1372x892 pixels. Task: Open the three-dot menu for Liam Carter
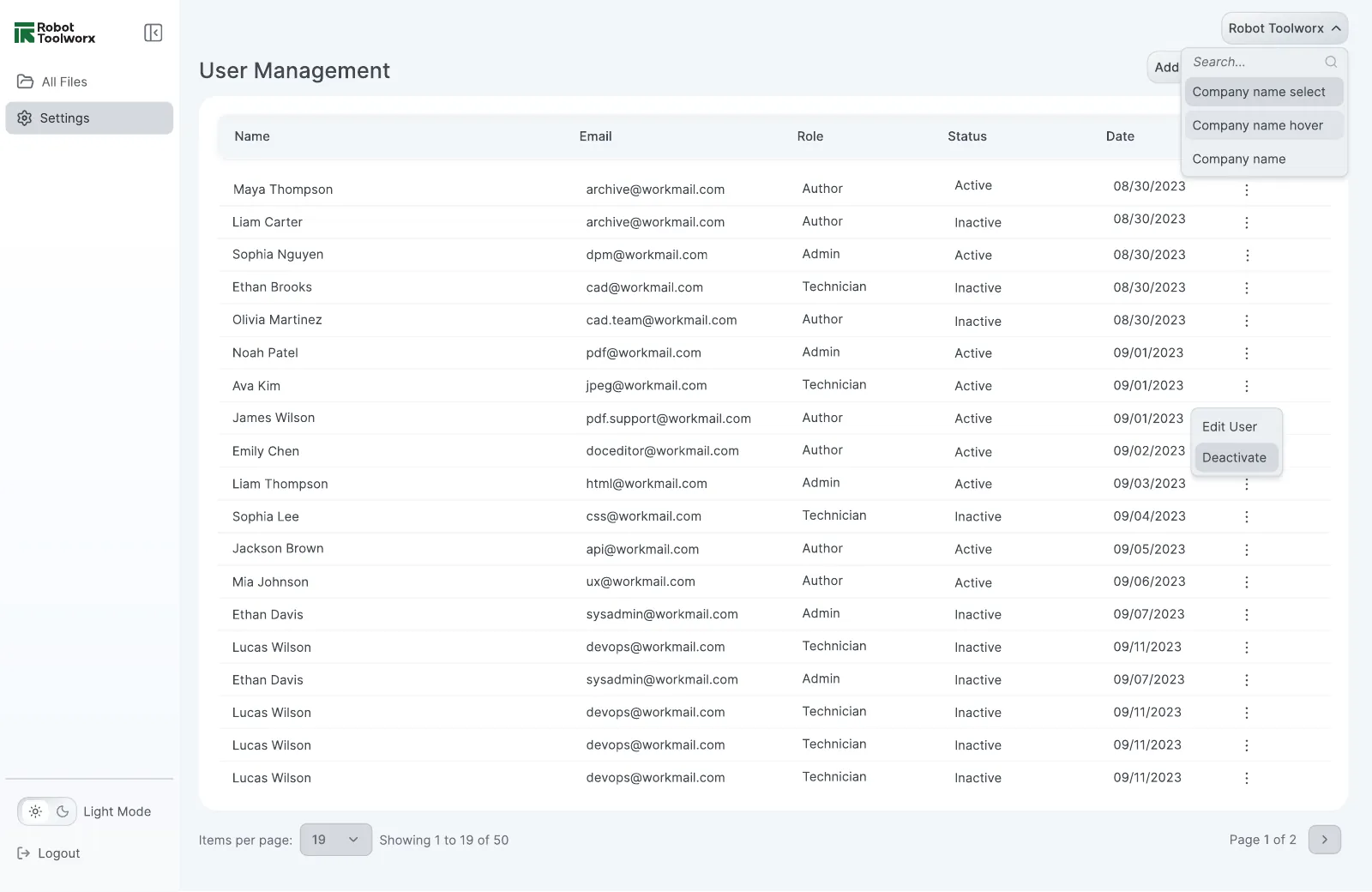click(1247, 222)
